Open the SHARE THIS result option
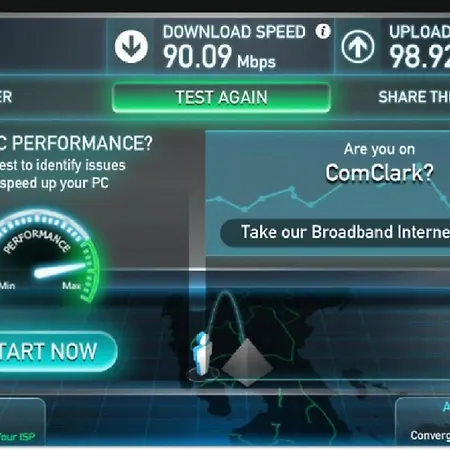Screen dimensions: 450x450 tap(414, 97)
